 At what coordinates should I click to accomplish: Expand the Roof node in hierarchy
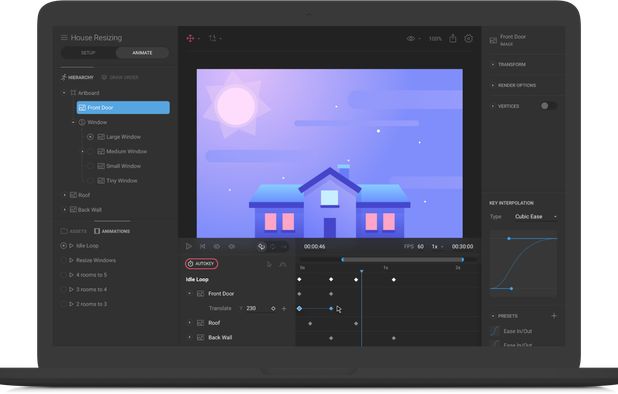[65, 195]
